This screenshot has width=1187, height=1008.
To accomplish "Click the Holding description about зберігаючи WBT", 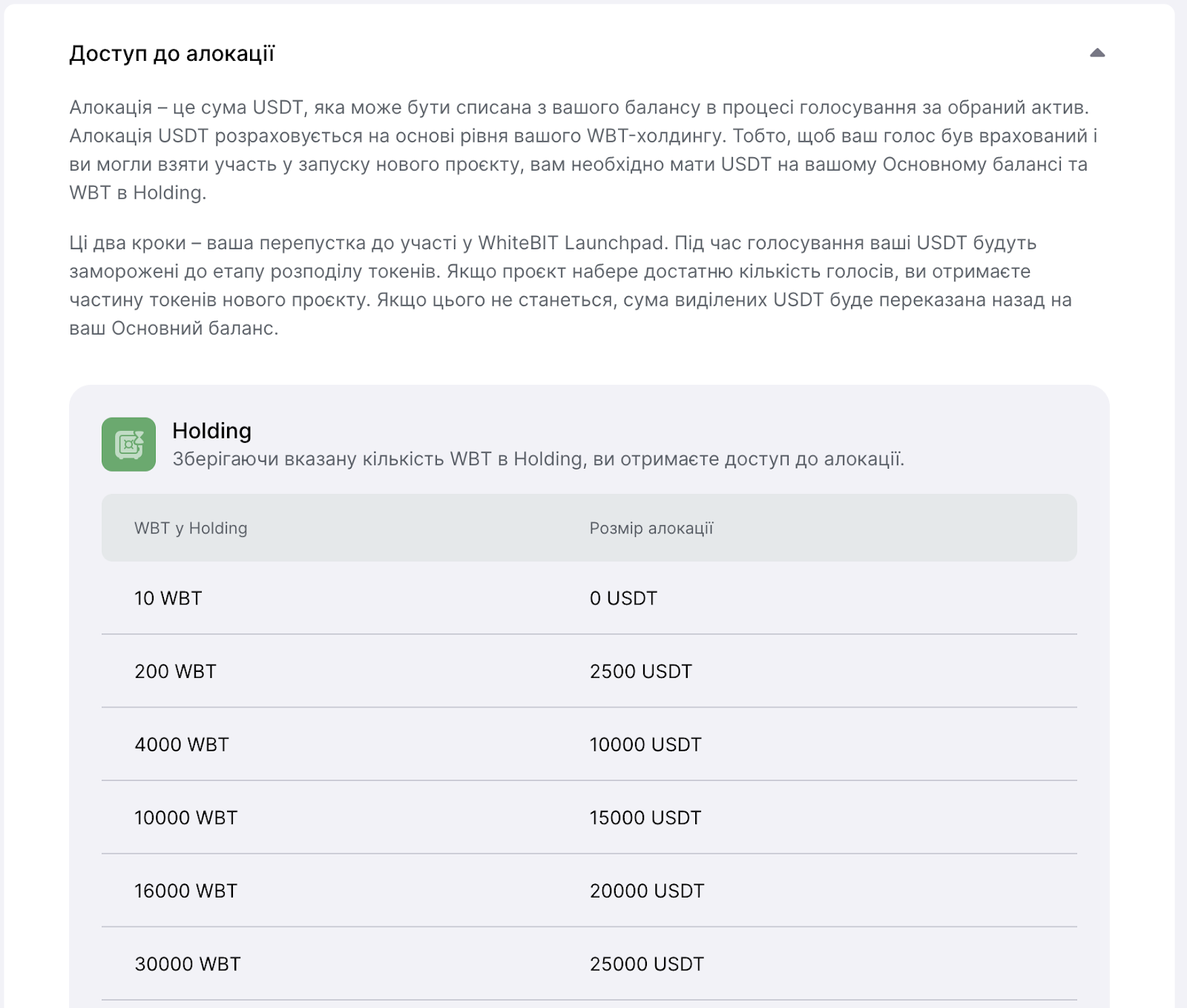I will pyautogui.click(x=539, y=459).
